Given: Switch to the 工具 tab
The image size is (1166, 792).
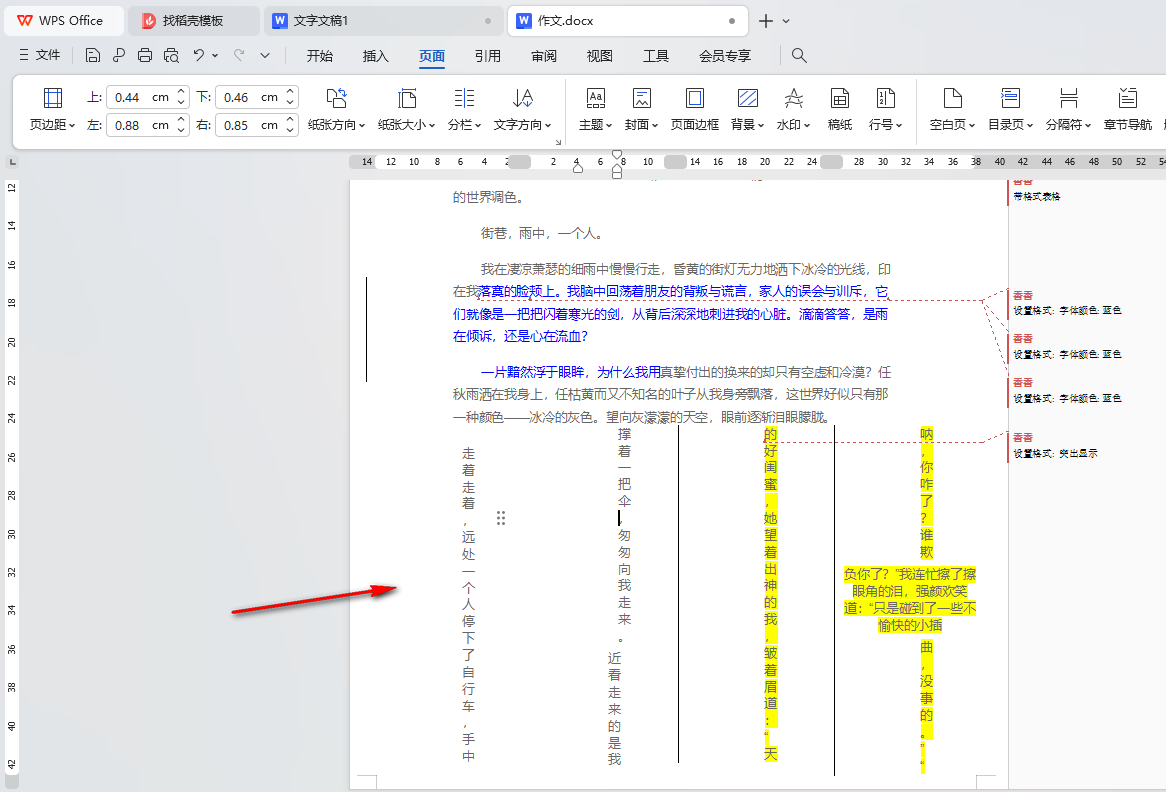Looking at the screenshot, I should (656, 56).
